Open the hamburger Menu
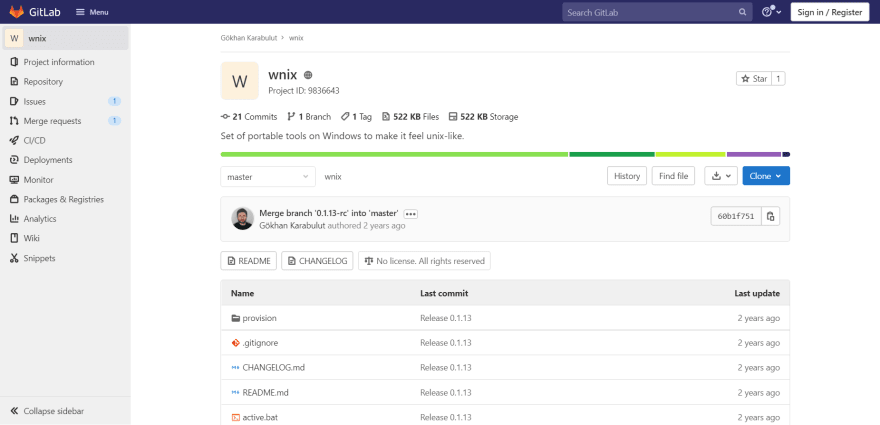880x425 pixels. [92, 12]
